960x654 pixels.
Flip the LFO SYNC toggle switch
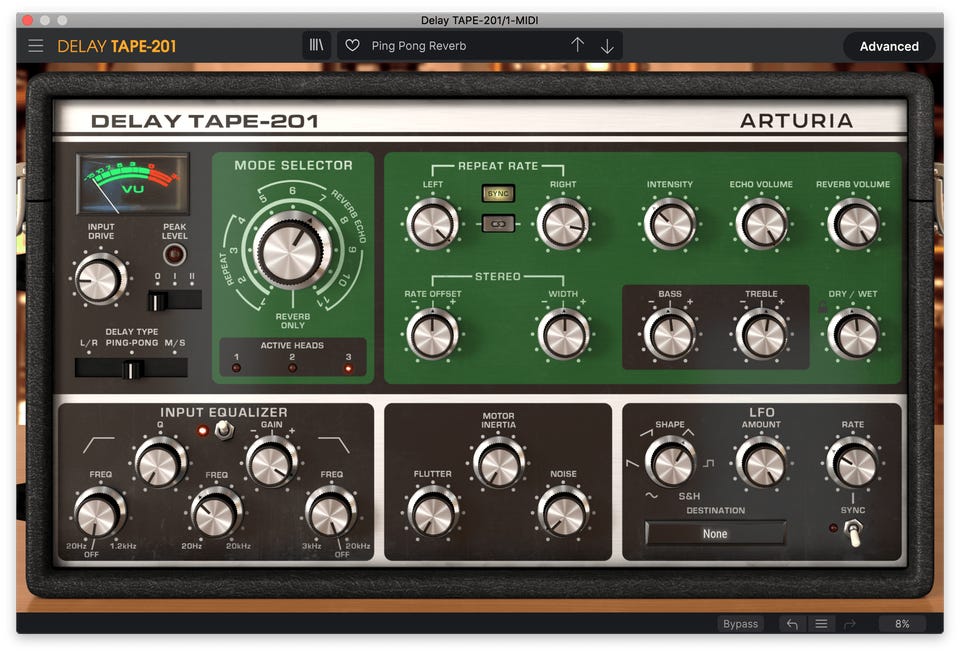point(853,536)
